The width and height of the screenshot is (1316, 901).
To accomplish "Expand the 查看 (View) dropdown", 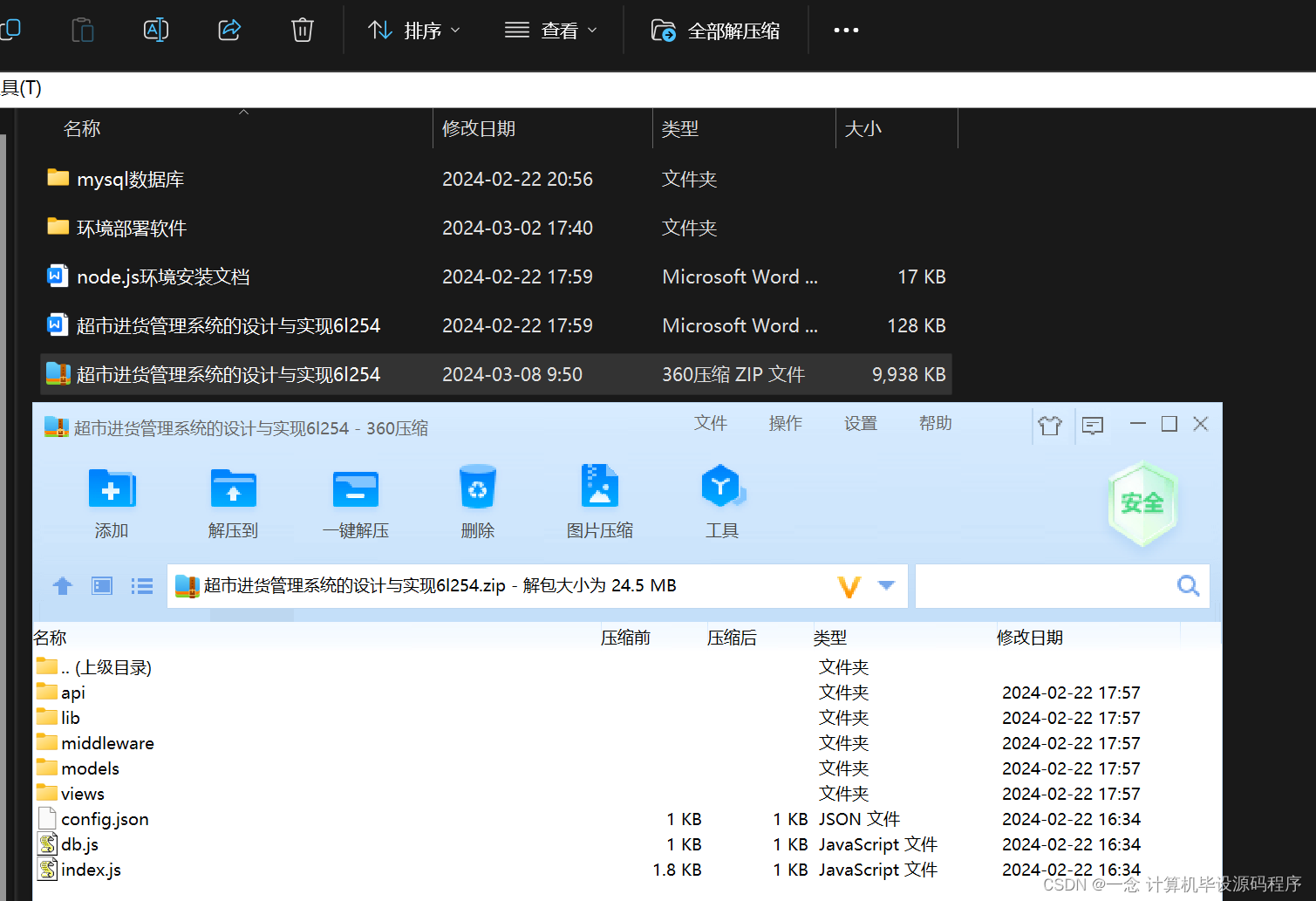I will click(551, 30).
